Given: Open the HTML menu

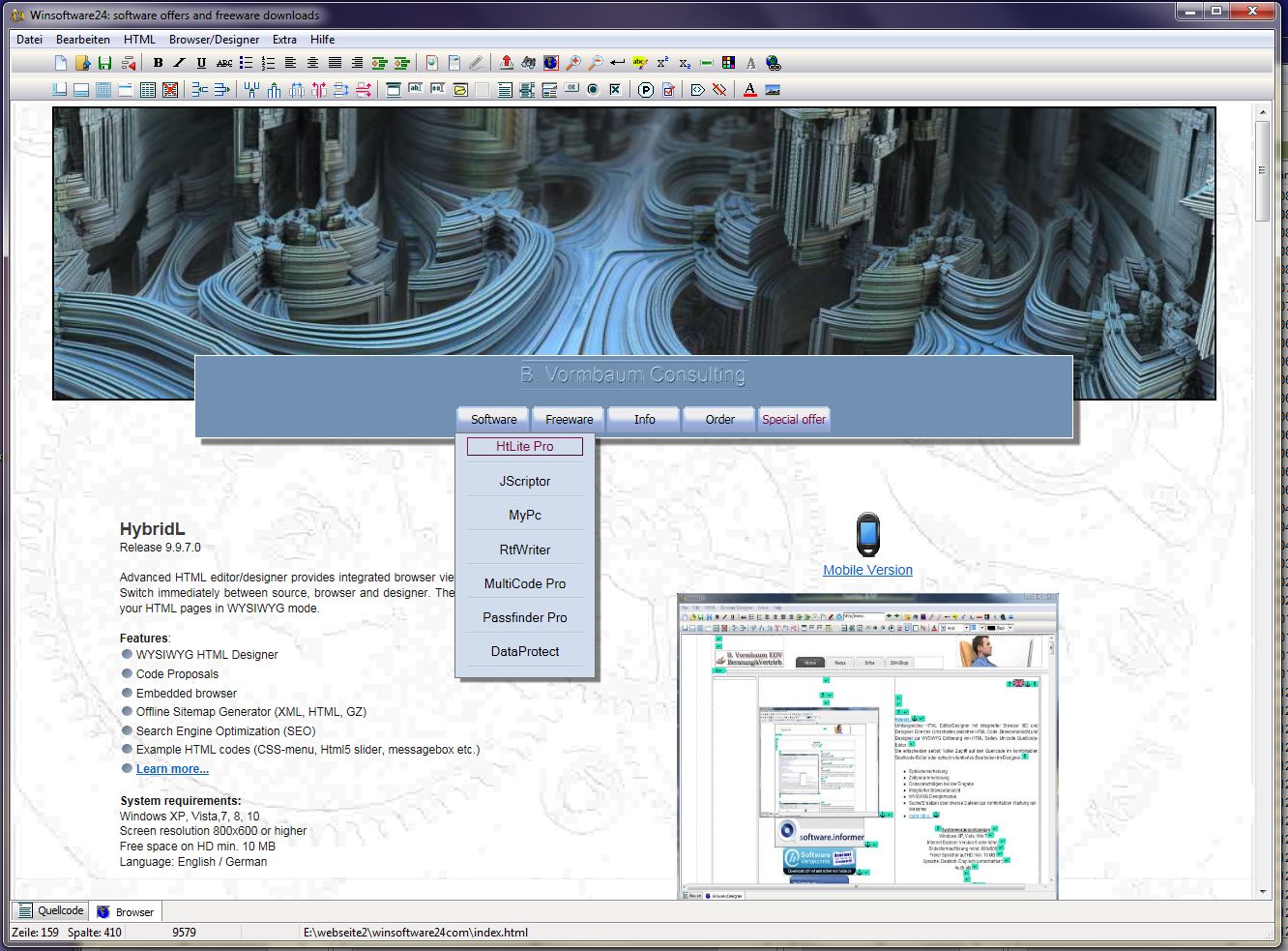Looking at the screenshot, I should (x=139, y=40).
